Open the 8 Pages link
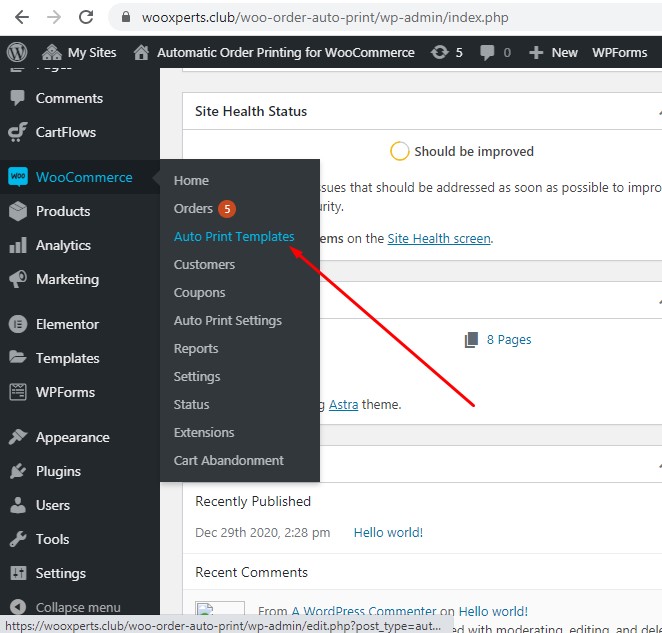Screen dimensions: 662x633 click(x=509, y=340)
